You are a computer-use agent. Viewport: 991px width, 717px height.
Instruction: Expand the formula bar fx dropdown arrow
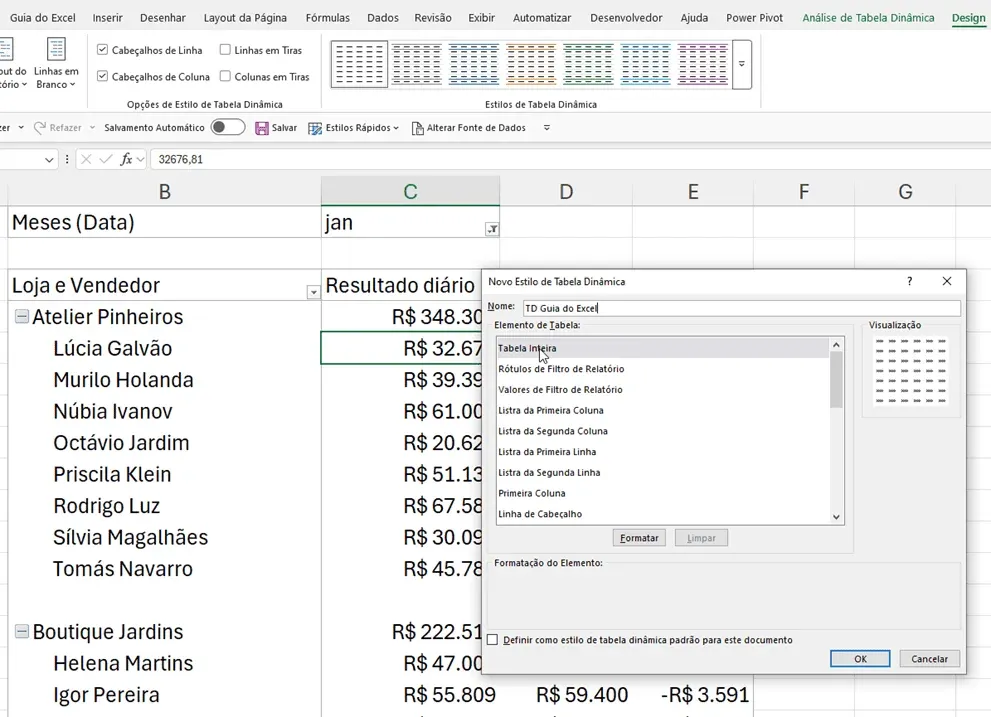(x=140, y=159)
